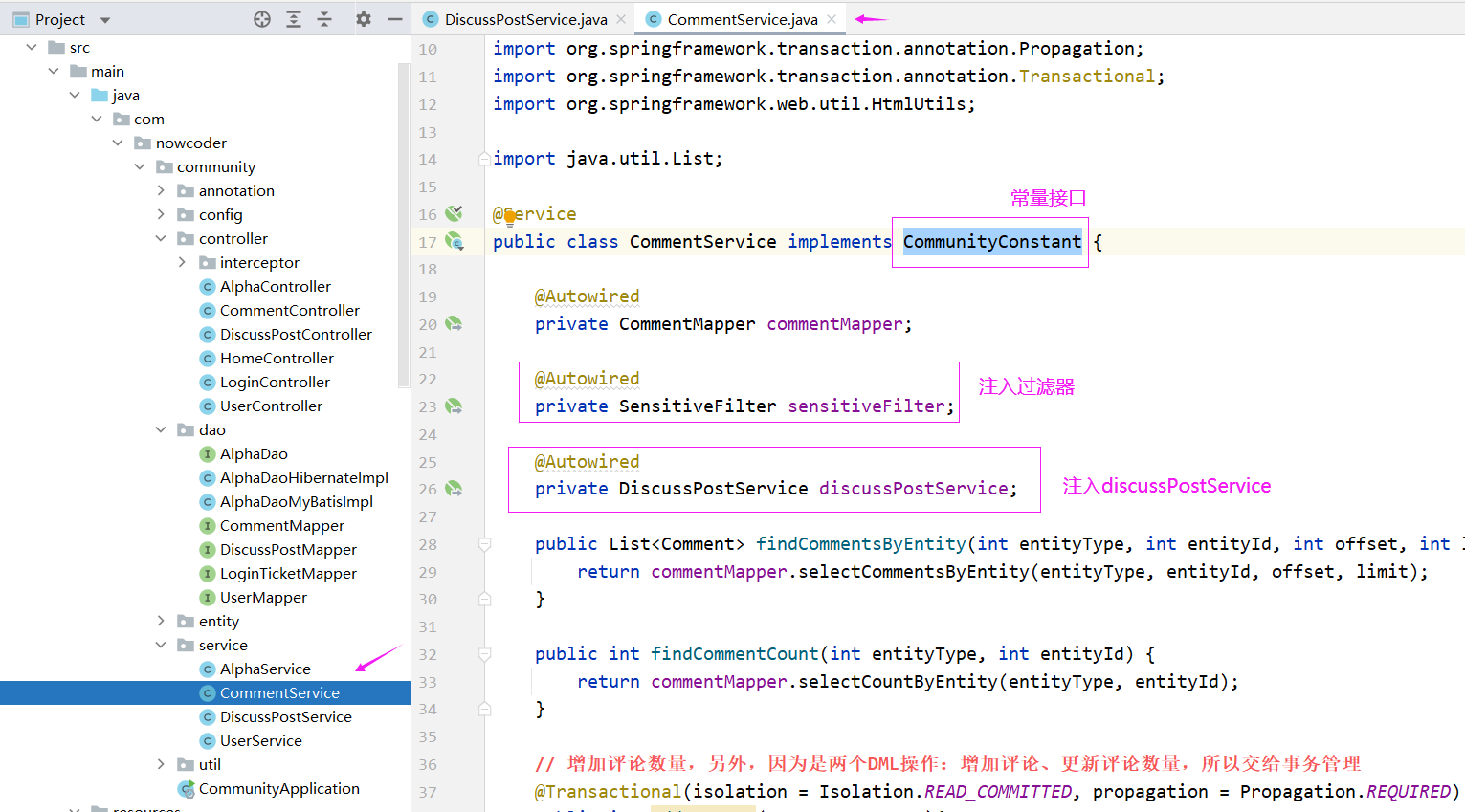Click autowired gutter icon on line 20
Image resolution: width=1465 pixels, height=812 pixels.
point(454,324)
